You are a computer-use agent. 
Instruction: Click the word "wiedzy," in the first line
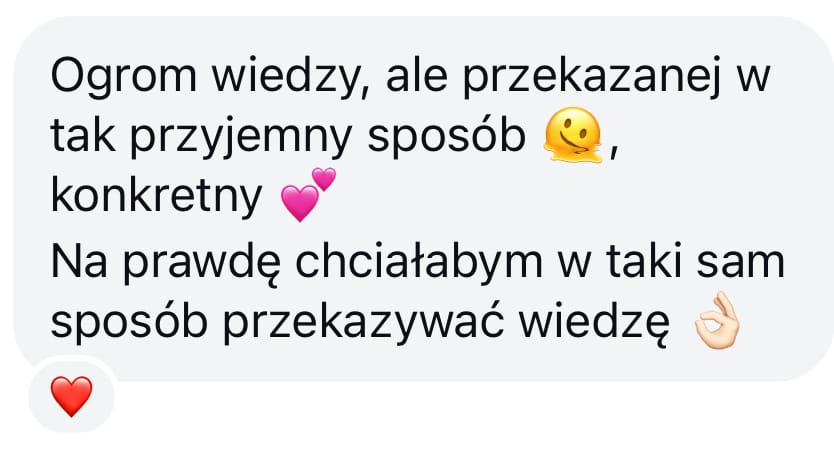click(x=290, y=77)
